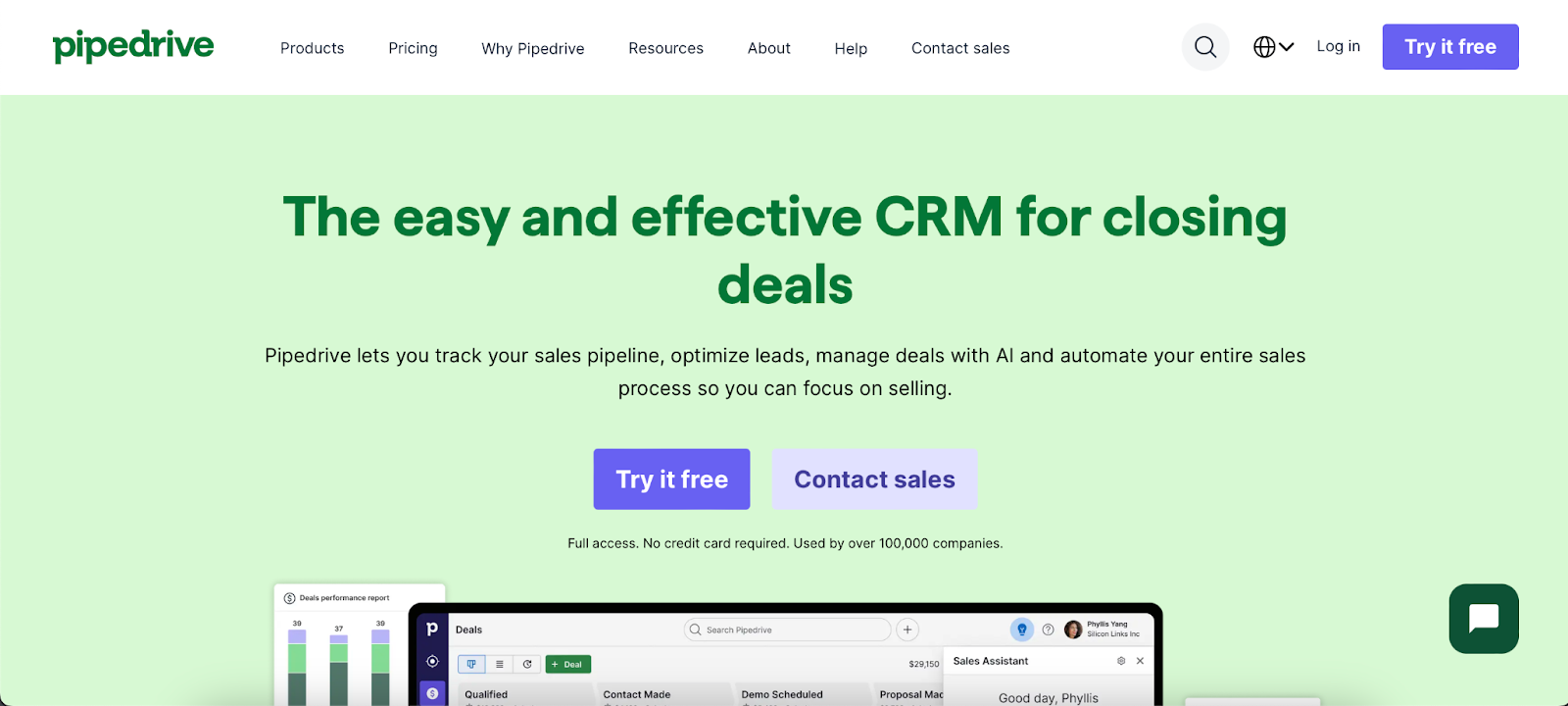Click the $29,150 total in preview
This screenshot has height=706, width=1568.
coord(924,664)
